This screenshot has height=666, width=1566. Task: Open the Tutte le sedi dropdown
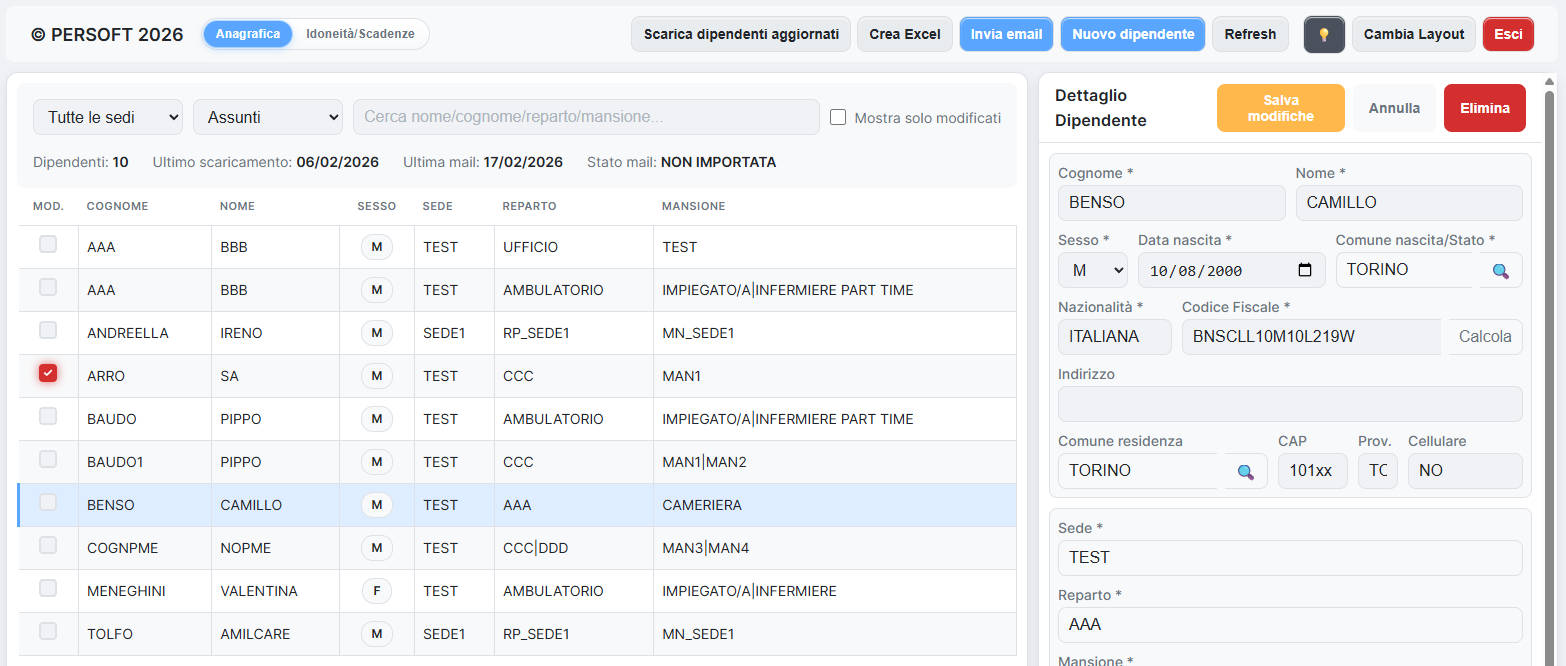(x=108, y=117)
